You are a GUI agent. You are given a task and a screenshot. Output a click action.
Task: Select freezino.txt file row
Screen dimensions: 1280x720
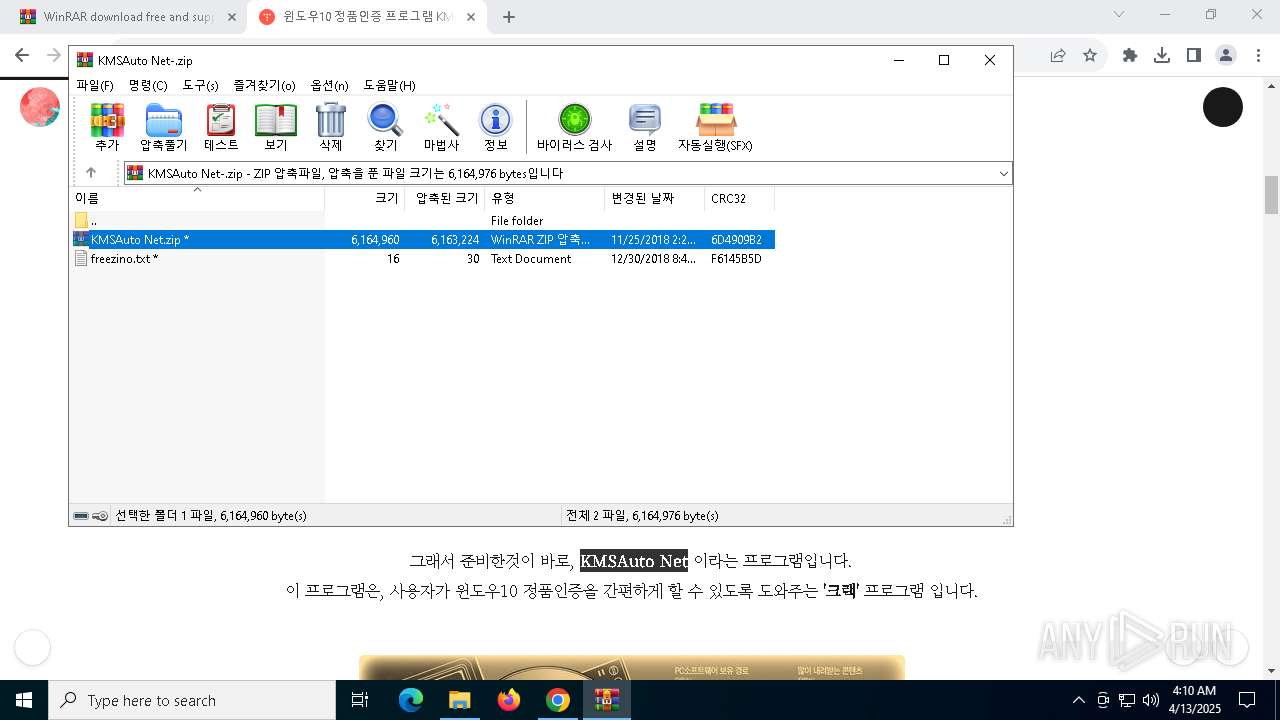pyautogui.click(x=422, y=259)
